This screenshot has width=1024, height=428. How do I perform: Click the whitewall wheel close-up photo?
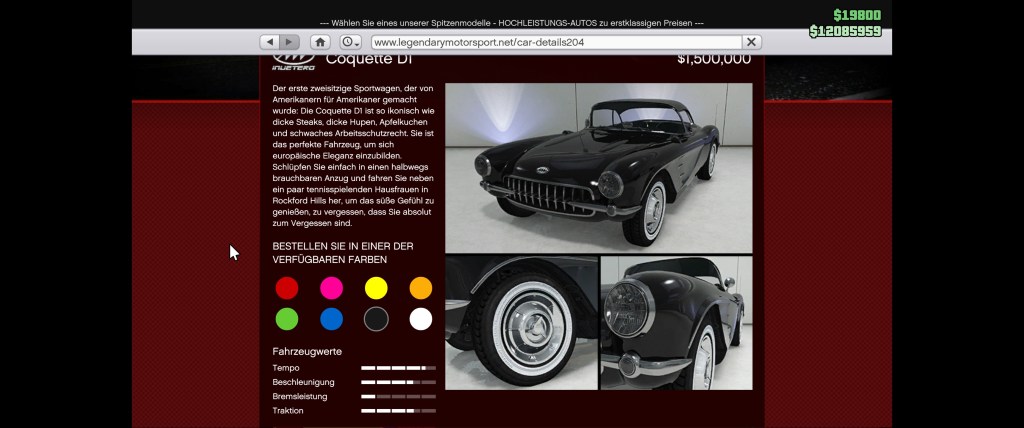click(x=521, y=323)
